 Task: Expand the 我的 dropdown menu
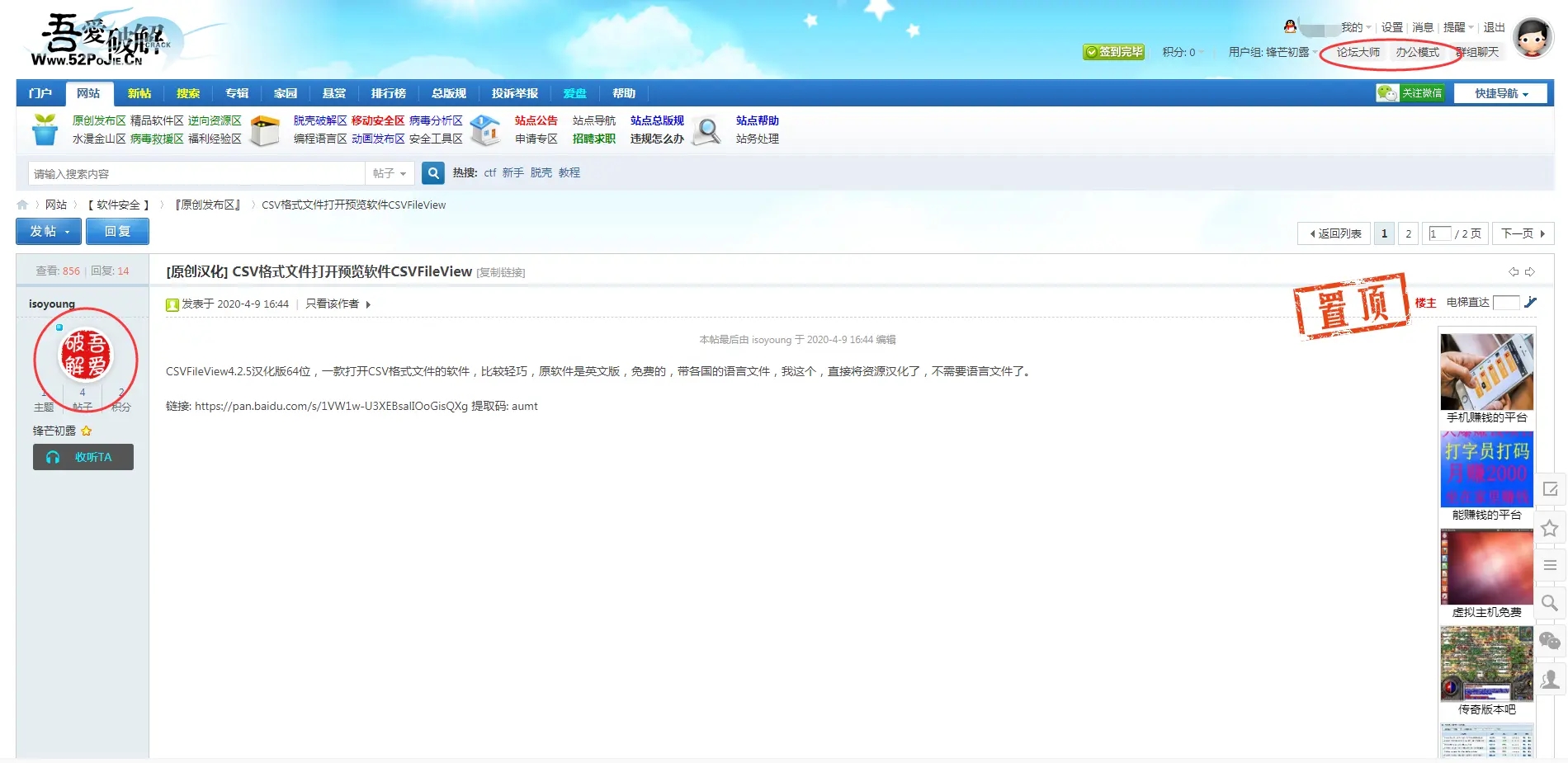[x=1355, y=27]
